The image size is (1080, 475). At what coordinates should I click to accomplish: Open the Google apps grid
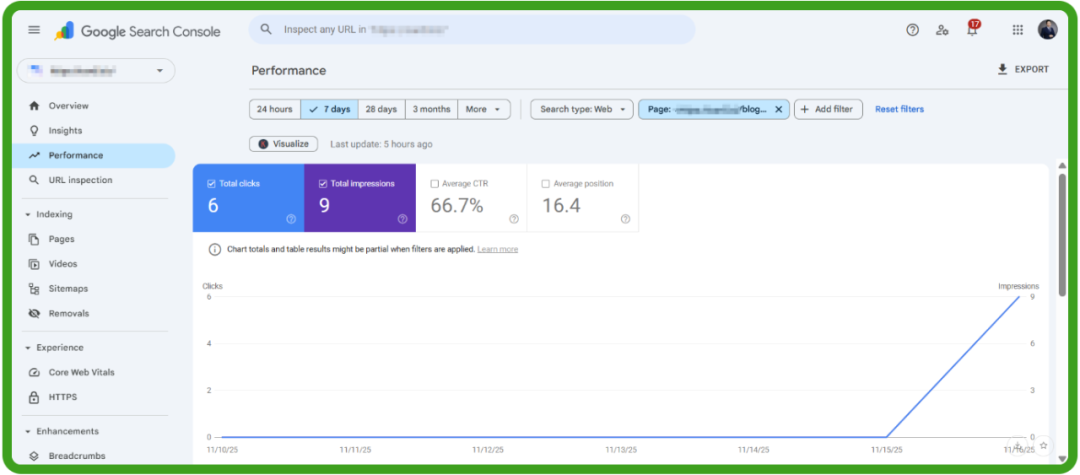point(1017,30)
